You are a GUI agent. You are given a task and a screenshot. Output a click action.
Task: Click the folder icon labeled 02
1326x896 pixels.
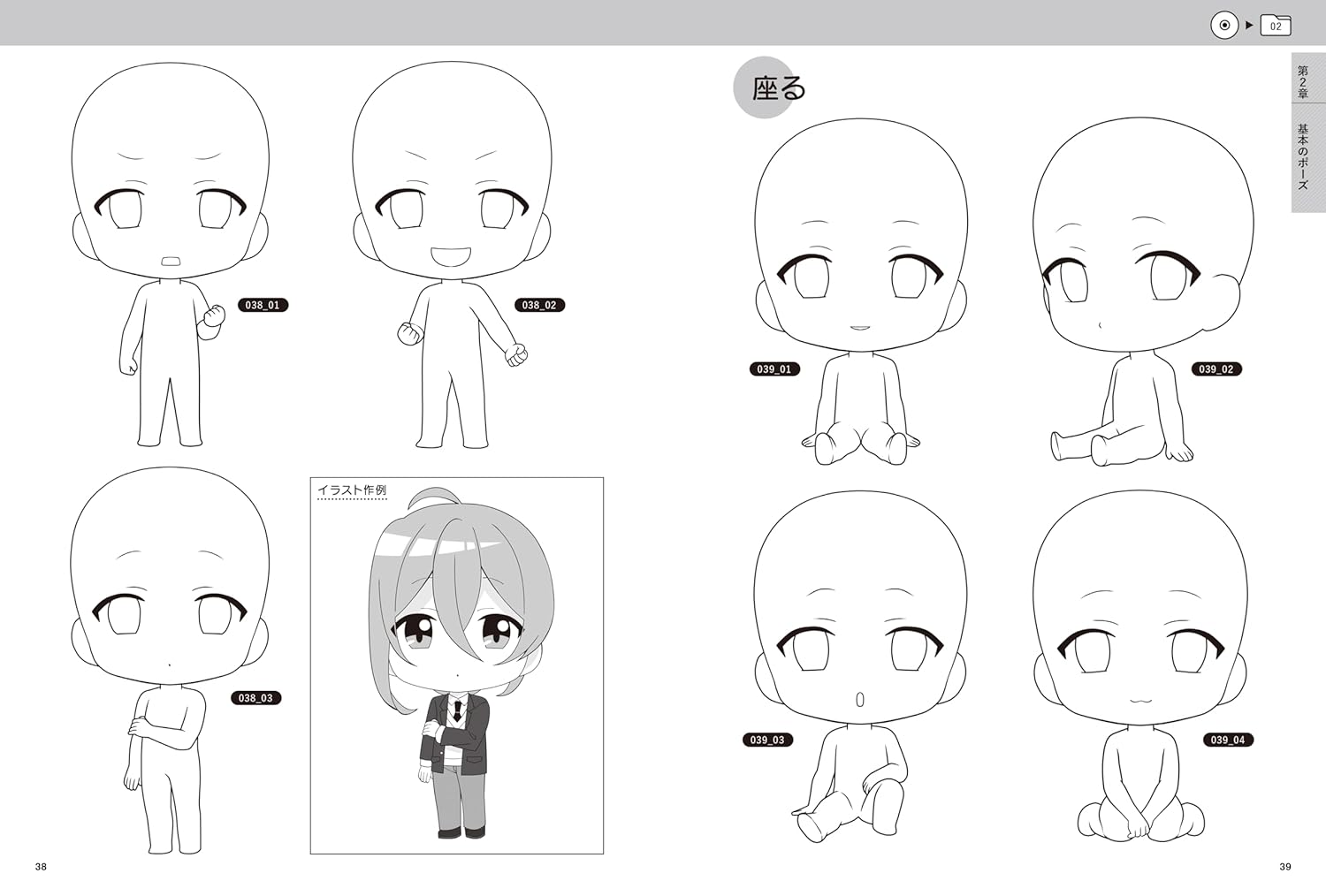click(1275, 26)
